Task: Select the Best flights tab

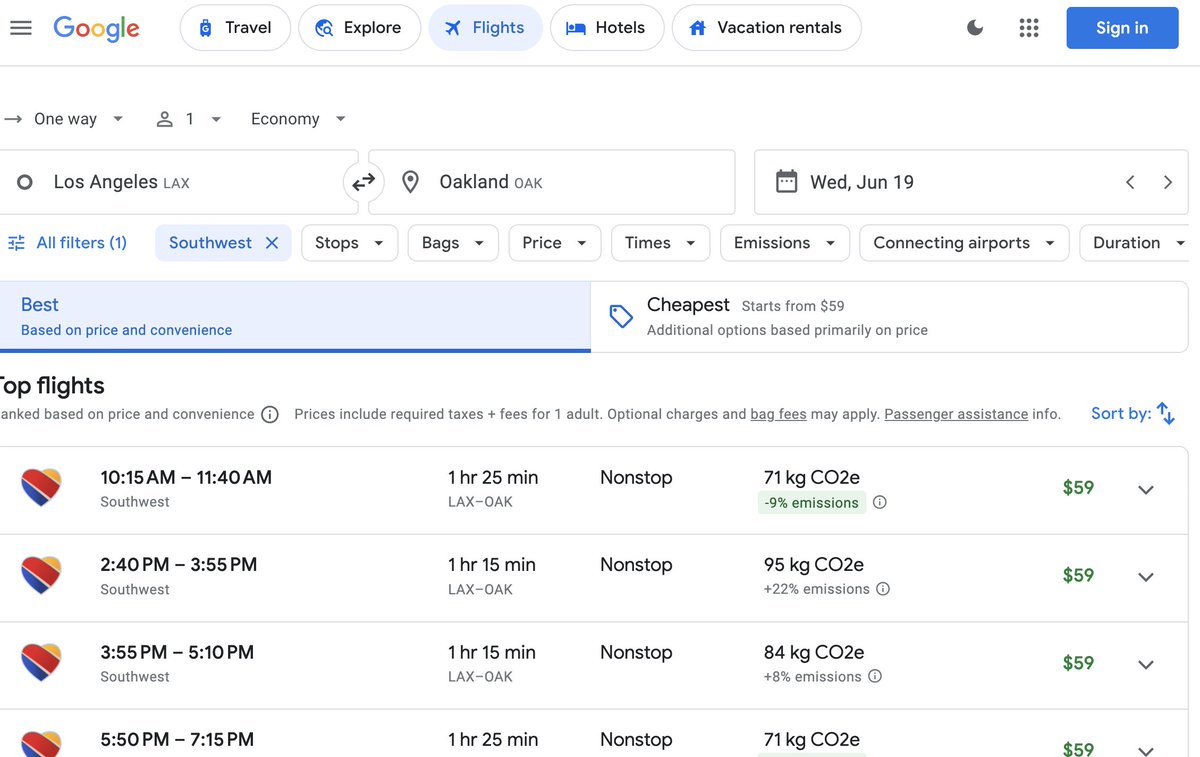Action: (x=295, y=316)
